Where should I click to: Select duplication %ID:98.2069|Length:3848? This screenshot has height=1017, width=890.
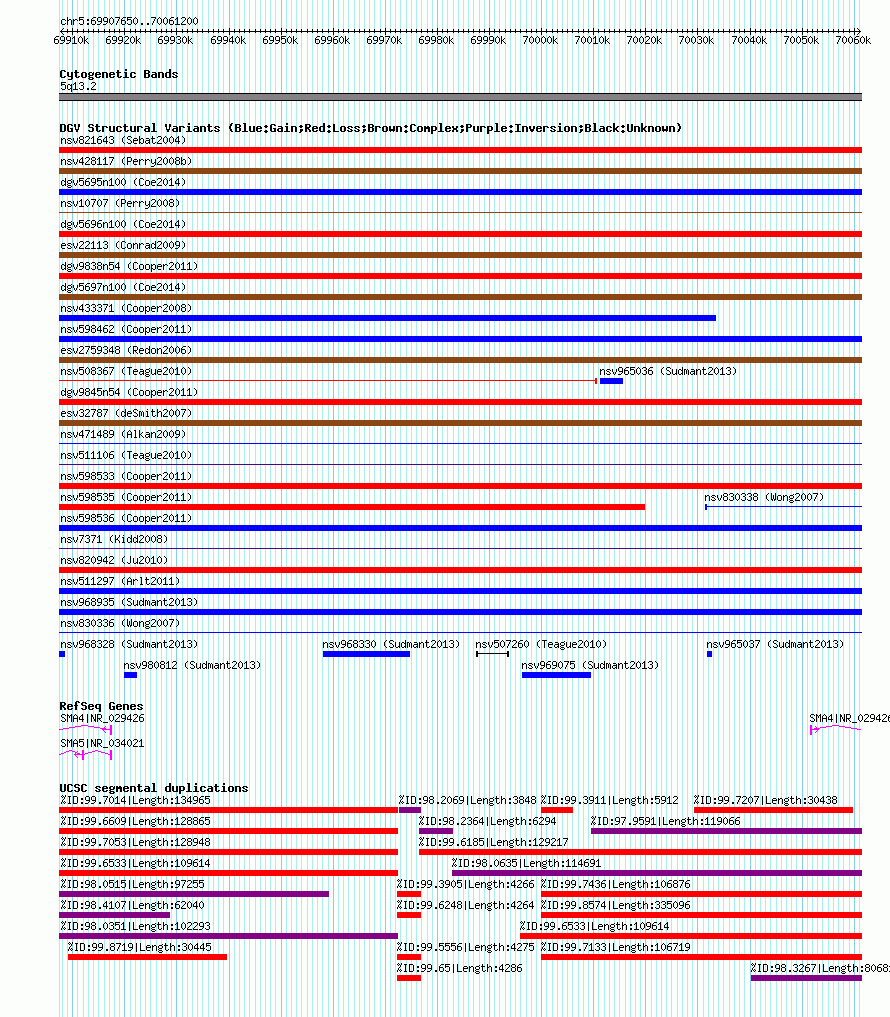[x=468, y=800]
